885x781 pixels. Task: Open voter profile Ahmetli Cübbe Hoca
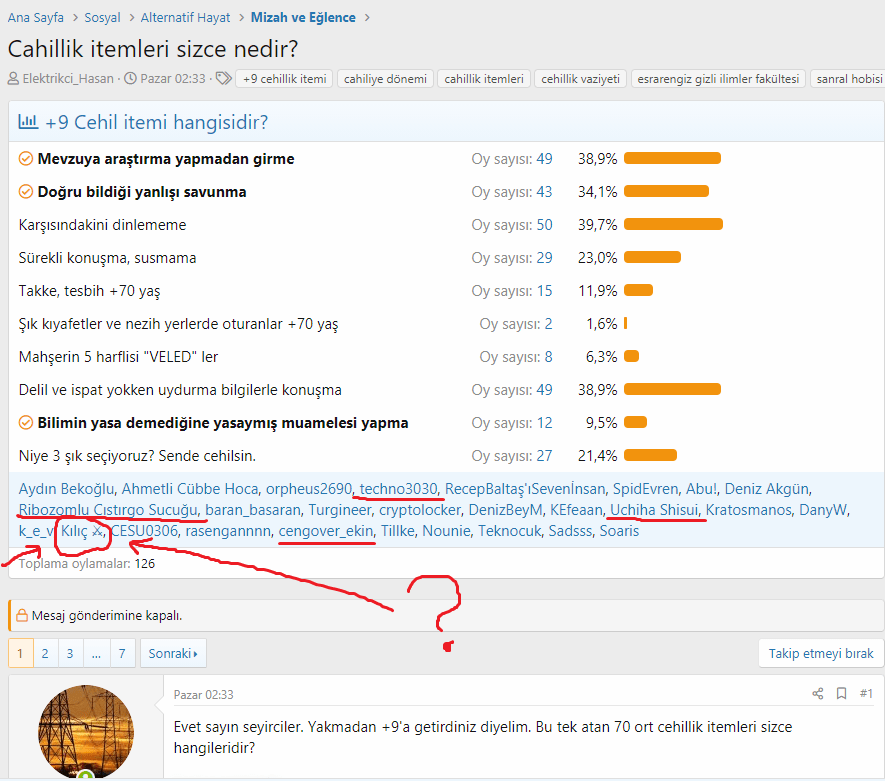pyautogui.click(x=190, y=489)
